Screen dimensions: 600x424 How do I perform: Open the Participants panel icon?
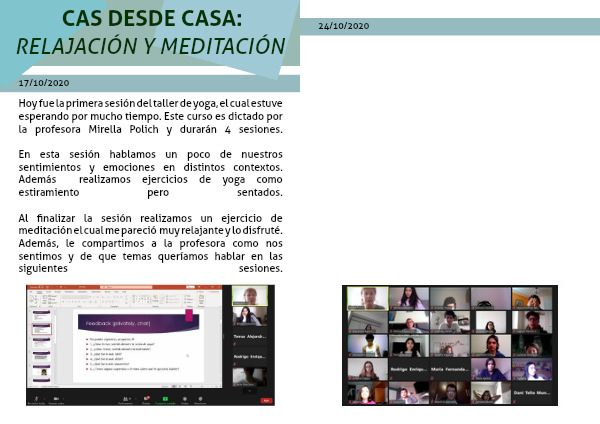(126, 398)
